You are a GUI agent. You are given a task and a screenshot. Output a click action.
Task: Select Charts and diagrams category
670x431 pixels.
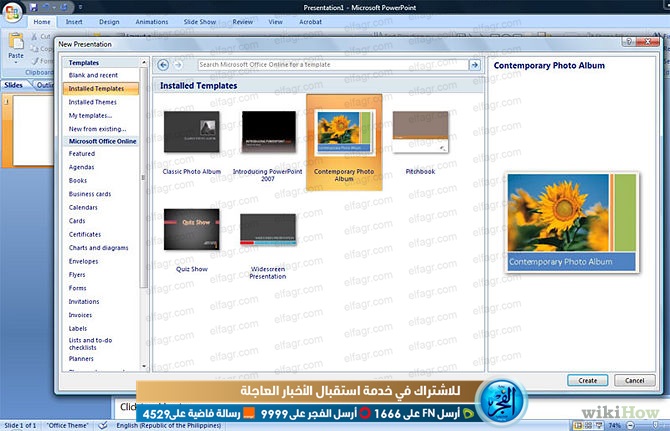click(x=99, y=248)
